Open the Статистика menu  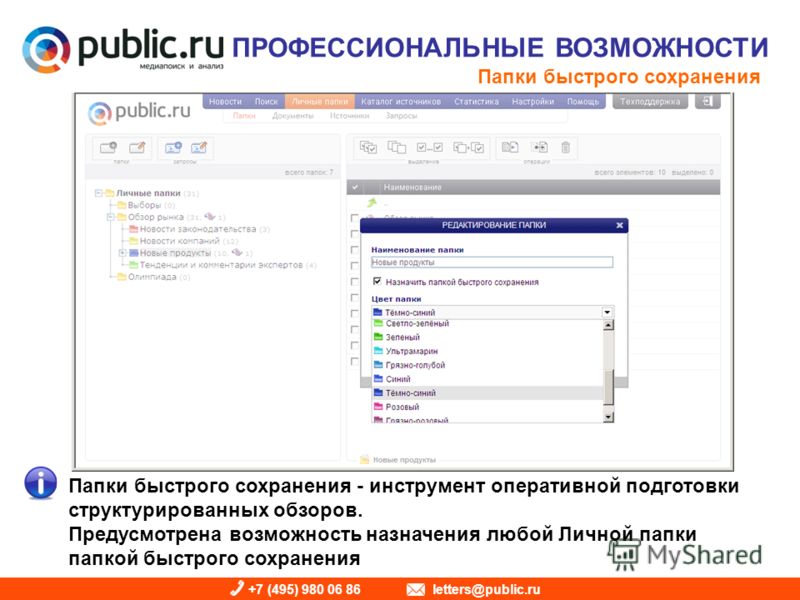tap(477, 102)
